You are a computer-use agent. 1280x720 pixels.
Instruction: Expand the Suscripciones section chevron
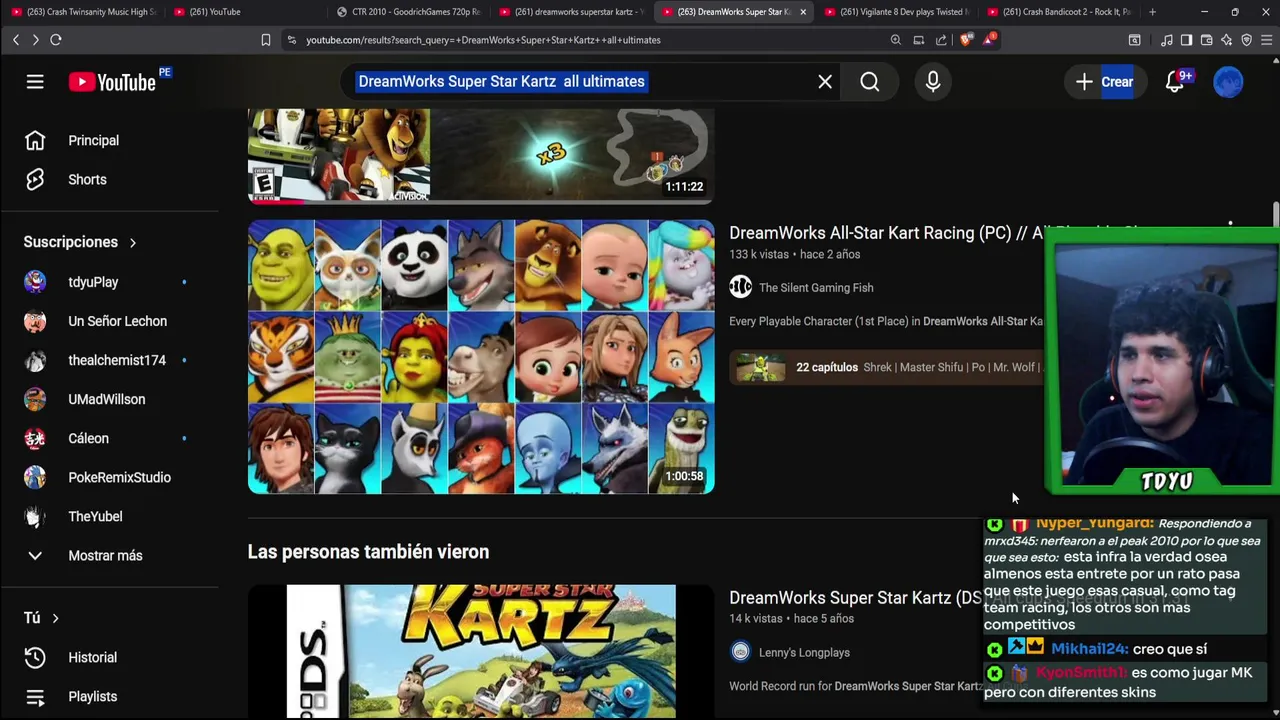pos(132,243)
